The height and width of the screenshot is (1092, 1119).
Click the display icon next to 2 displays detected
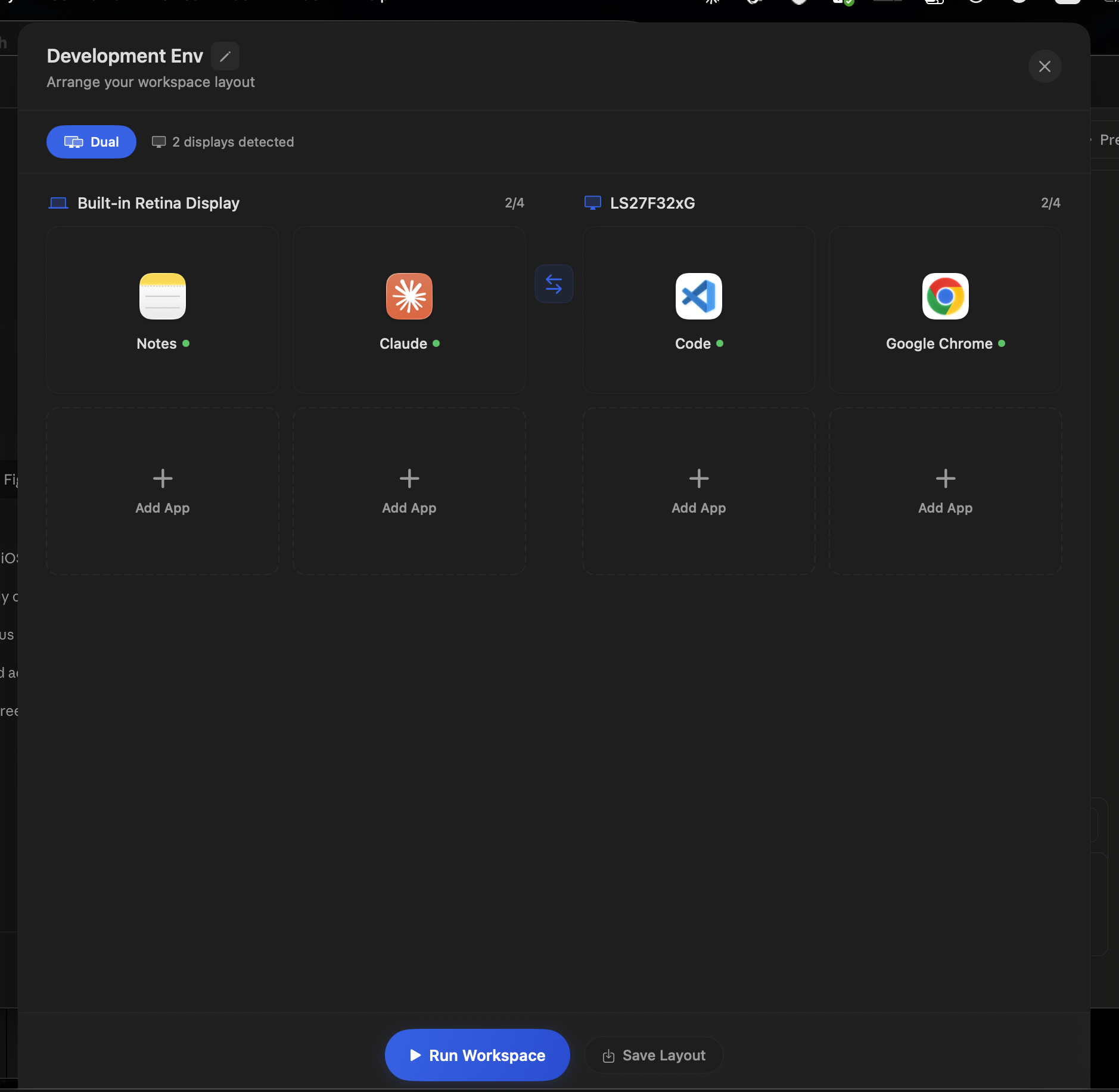click(x=159, y=141)
